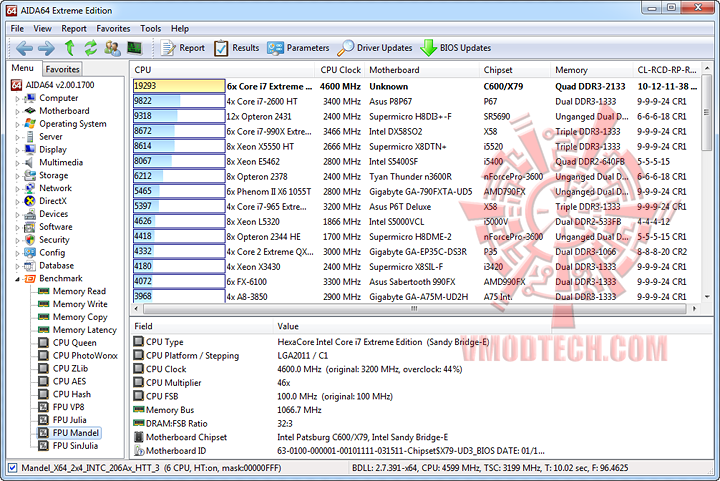Expand the Operating System node
Image resolution: width=720 pixels, height=481 pixels.
click(x=17, y=124)
